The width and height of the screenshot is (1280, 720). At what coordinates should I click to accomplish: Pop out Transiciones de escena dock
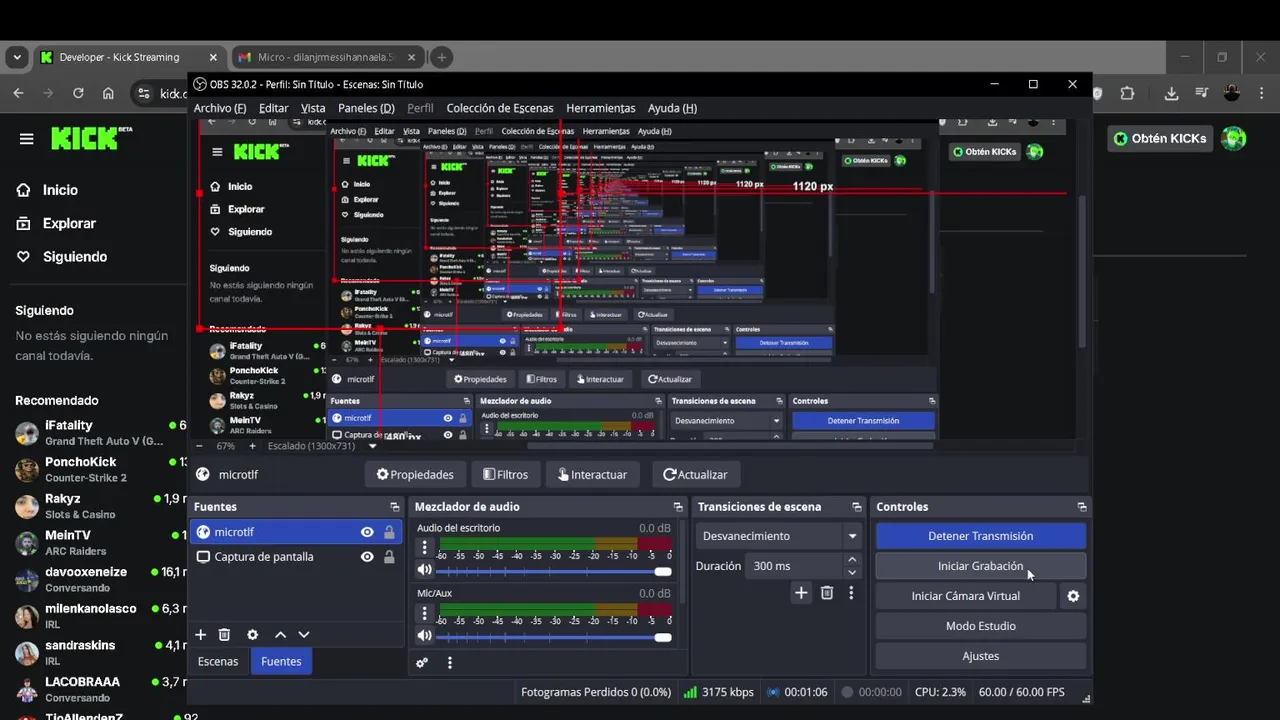(856, 507)
